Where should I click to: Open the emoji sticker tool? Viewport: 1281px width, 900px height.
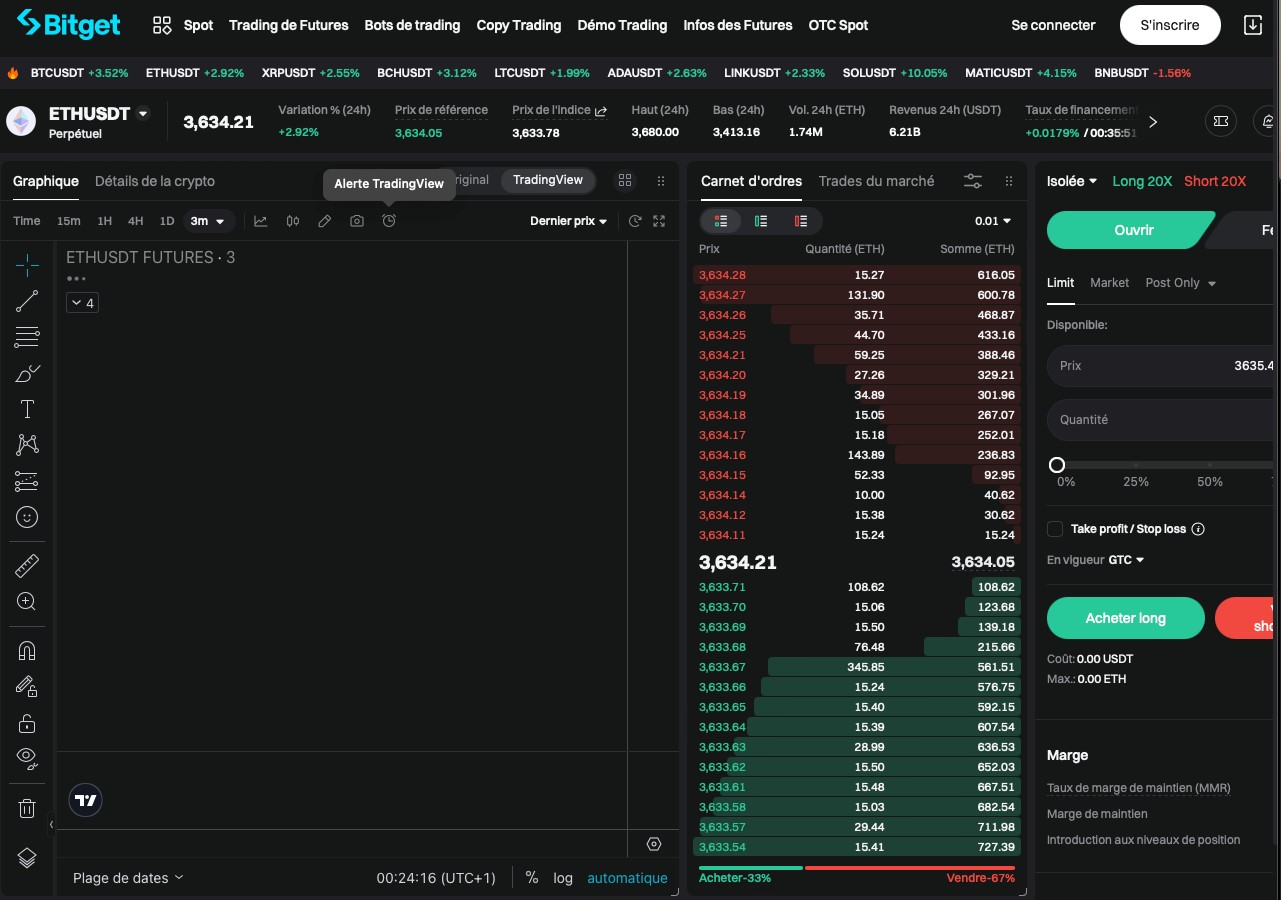point(27,517)
